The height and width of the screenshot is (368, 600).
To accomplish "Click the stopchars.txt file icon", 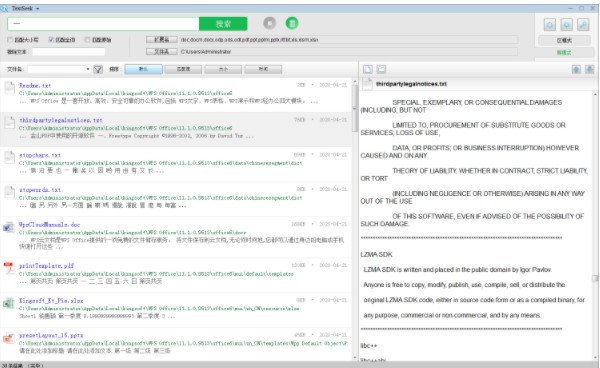I will click(9, 158).
